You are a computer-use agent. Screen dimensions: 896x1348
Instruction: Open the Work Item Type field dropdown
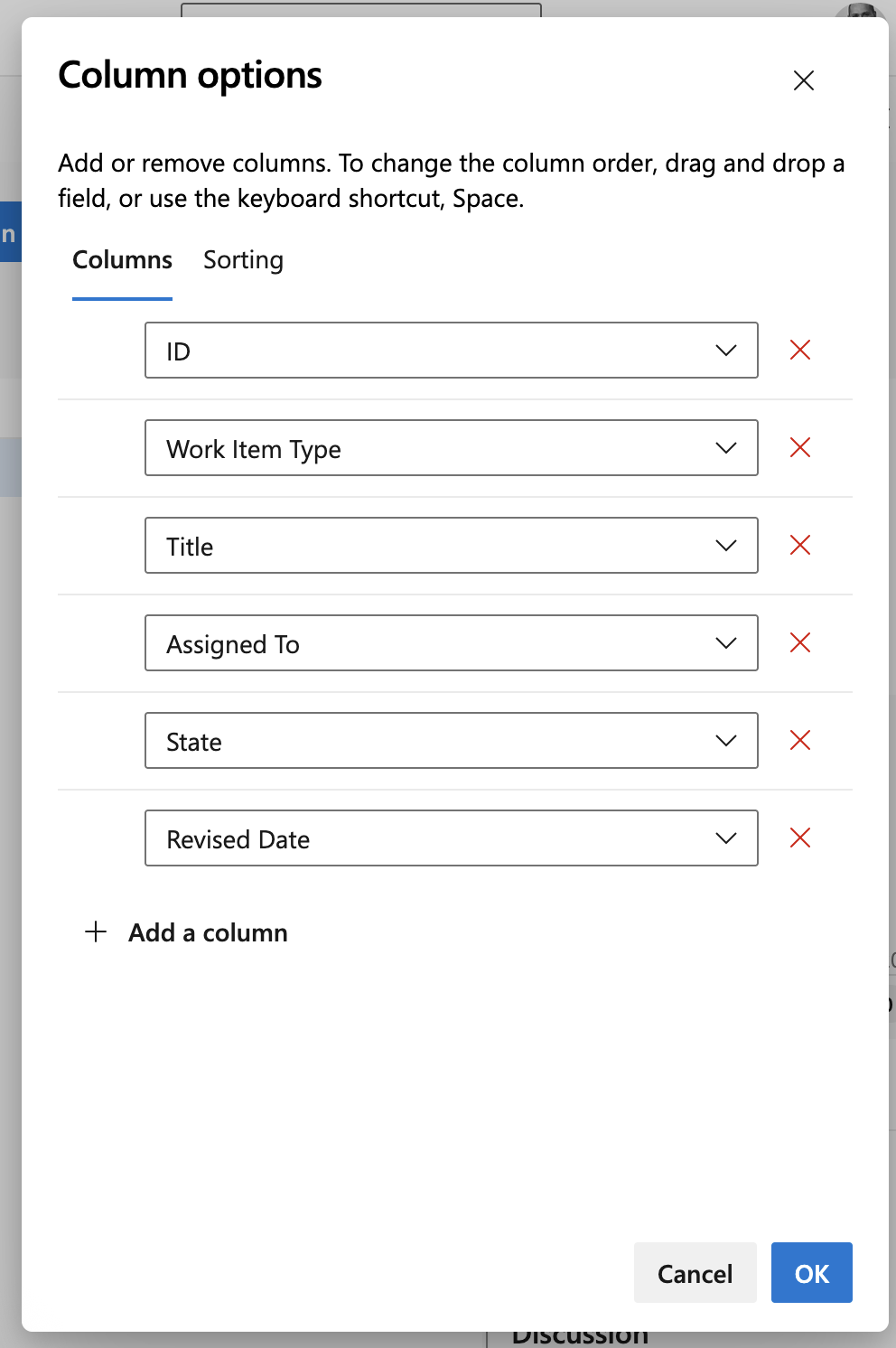(724, 447)
